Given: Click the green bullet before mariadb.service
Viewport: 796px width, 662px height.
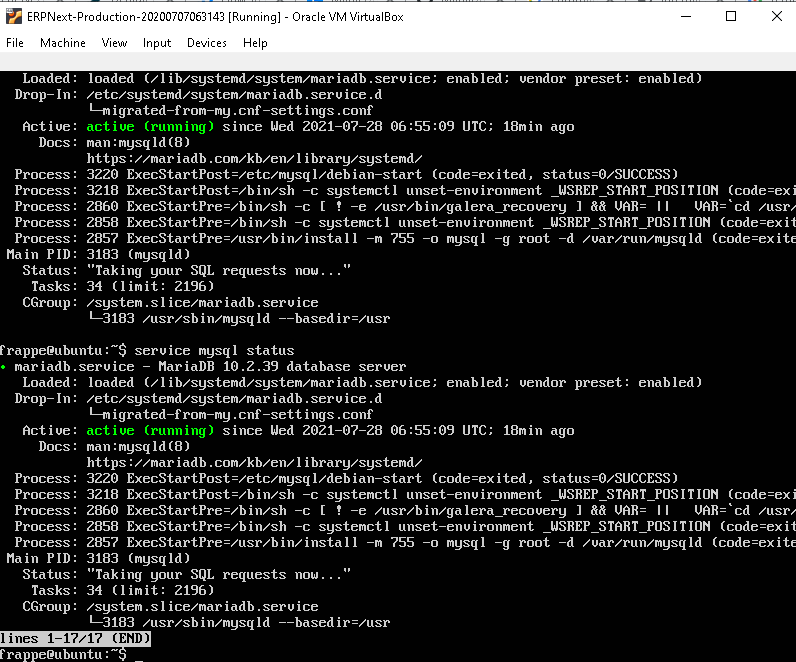Looking at the screenshot, I should (x=3, y=367).
